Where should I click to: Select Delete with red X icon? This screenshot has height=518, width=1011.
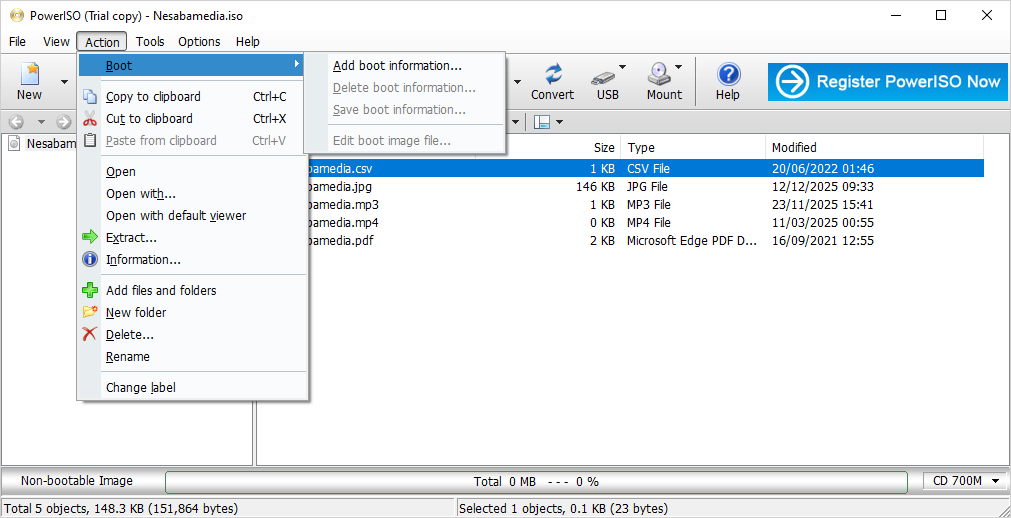[129, 335]
